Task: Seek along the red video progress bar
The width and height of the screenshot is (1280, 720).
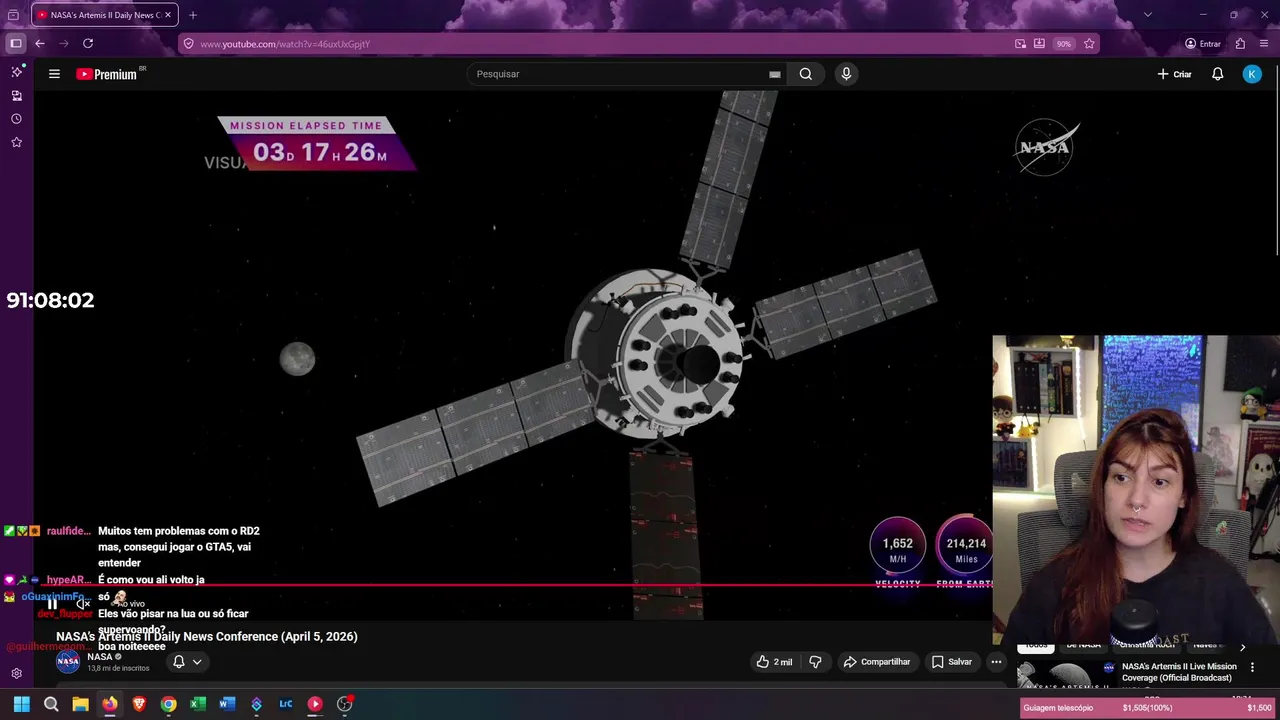Action: (x=514, y=585)
